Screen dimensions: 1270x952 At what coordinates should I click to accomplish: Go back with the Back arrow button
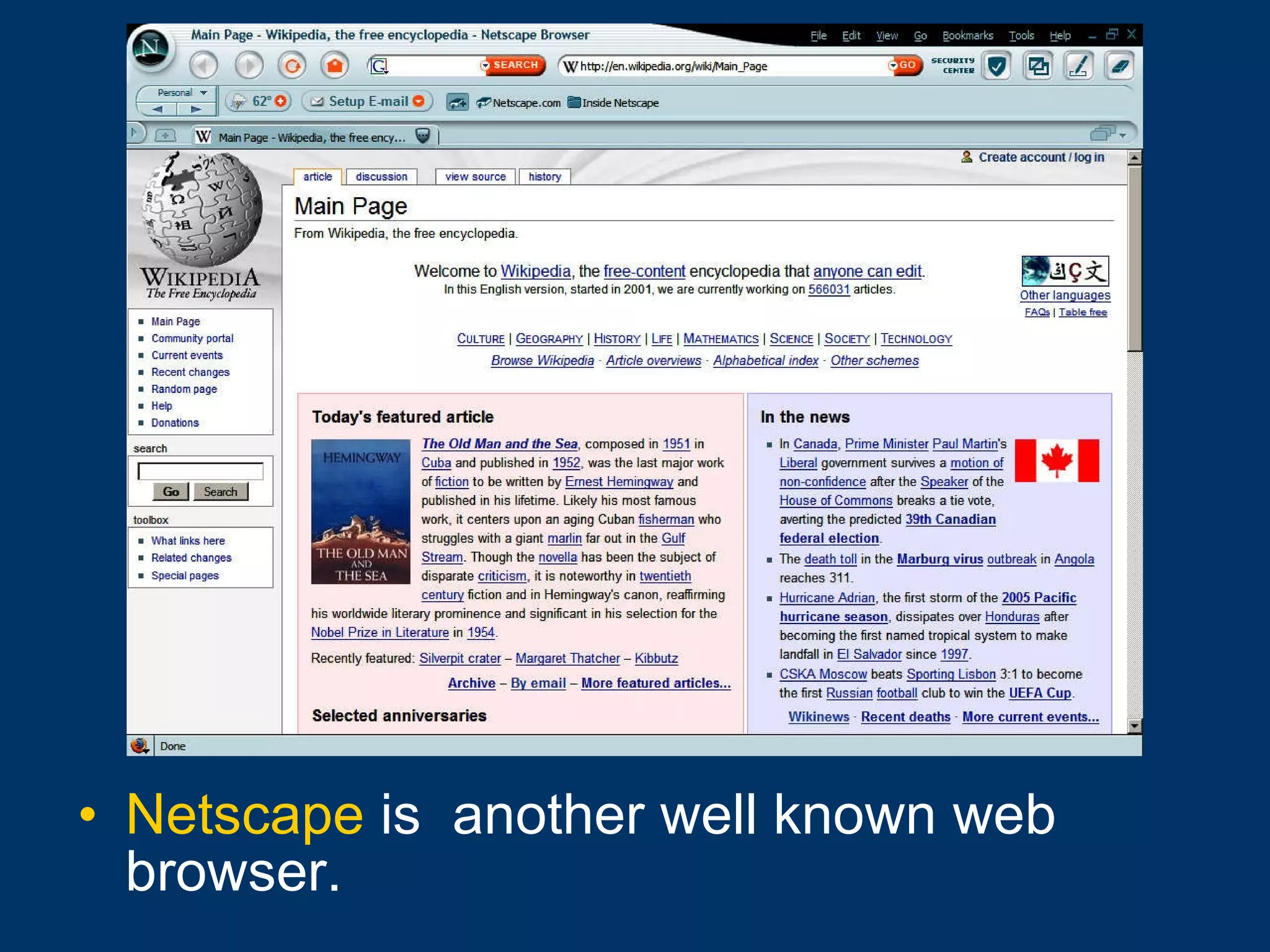coord(203,65)
